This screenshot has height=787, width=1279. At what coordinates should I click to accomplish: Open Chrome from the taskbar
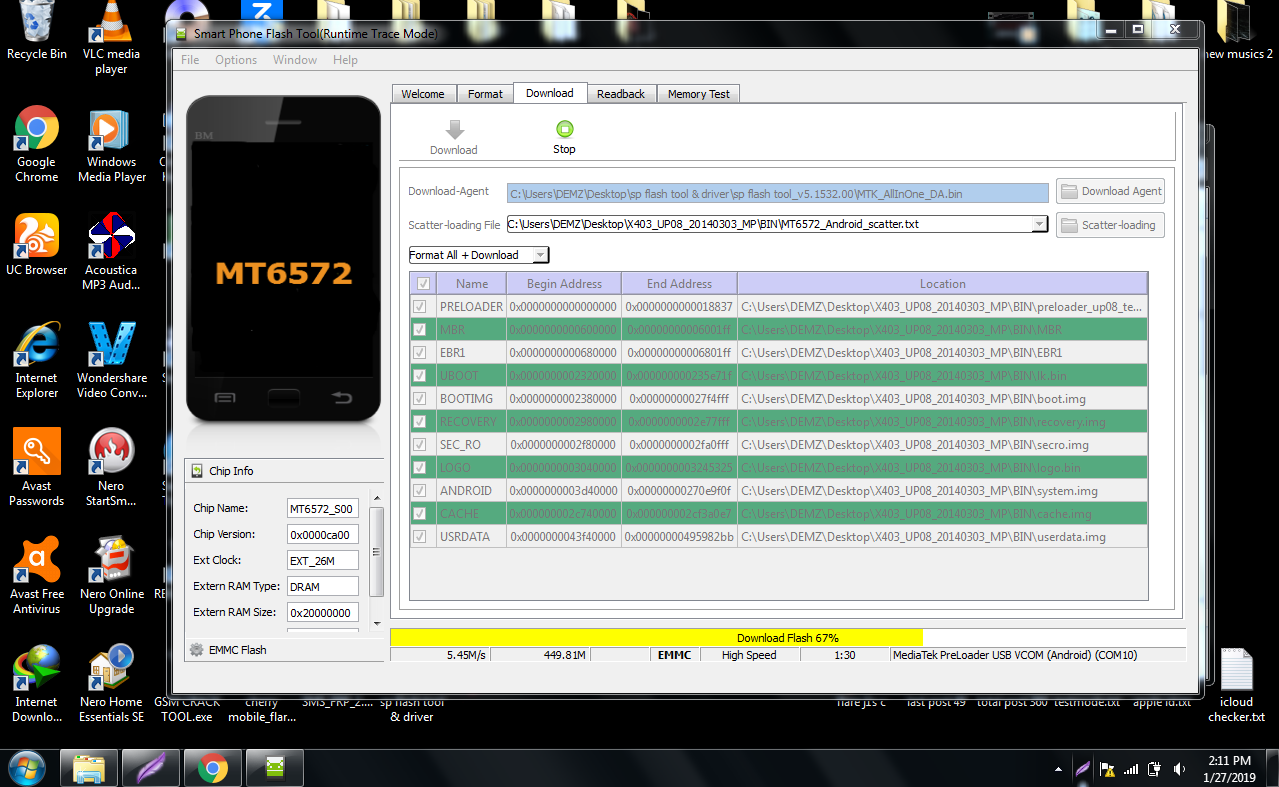click(x=211, y=768)
